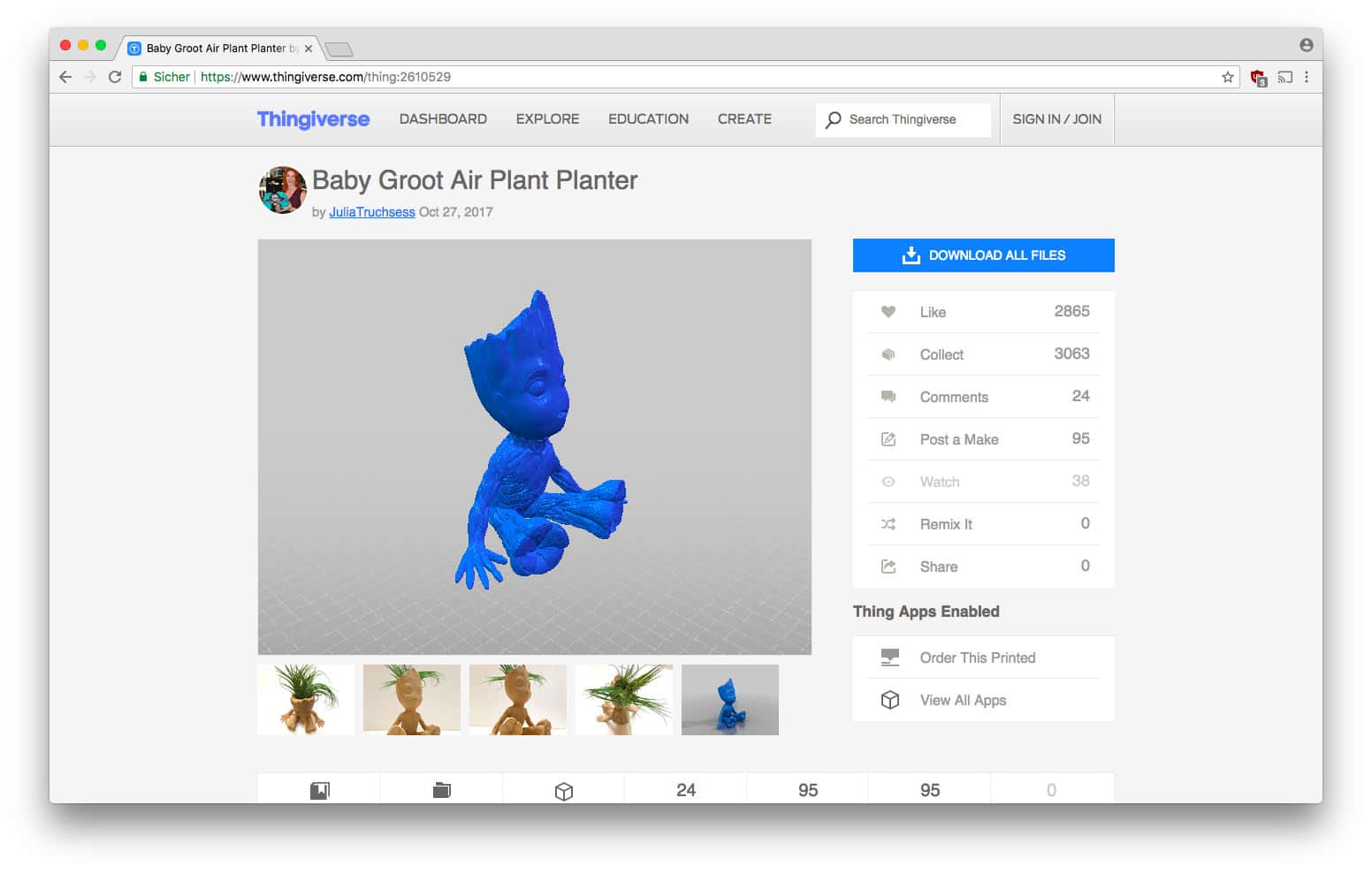Share the model via the share icon
This screenshot has width=1372, height=874.
(888, 566)
